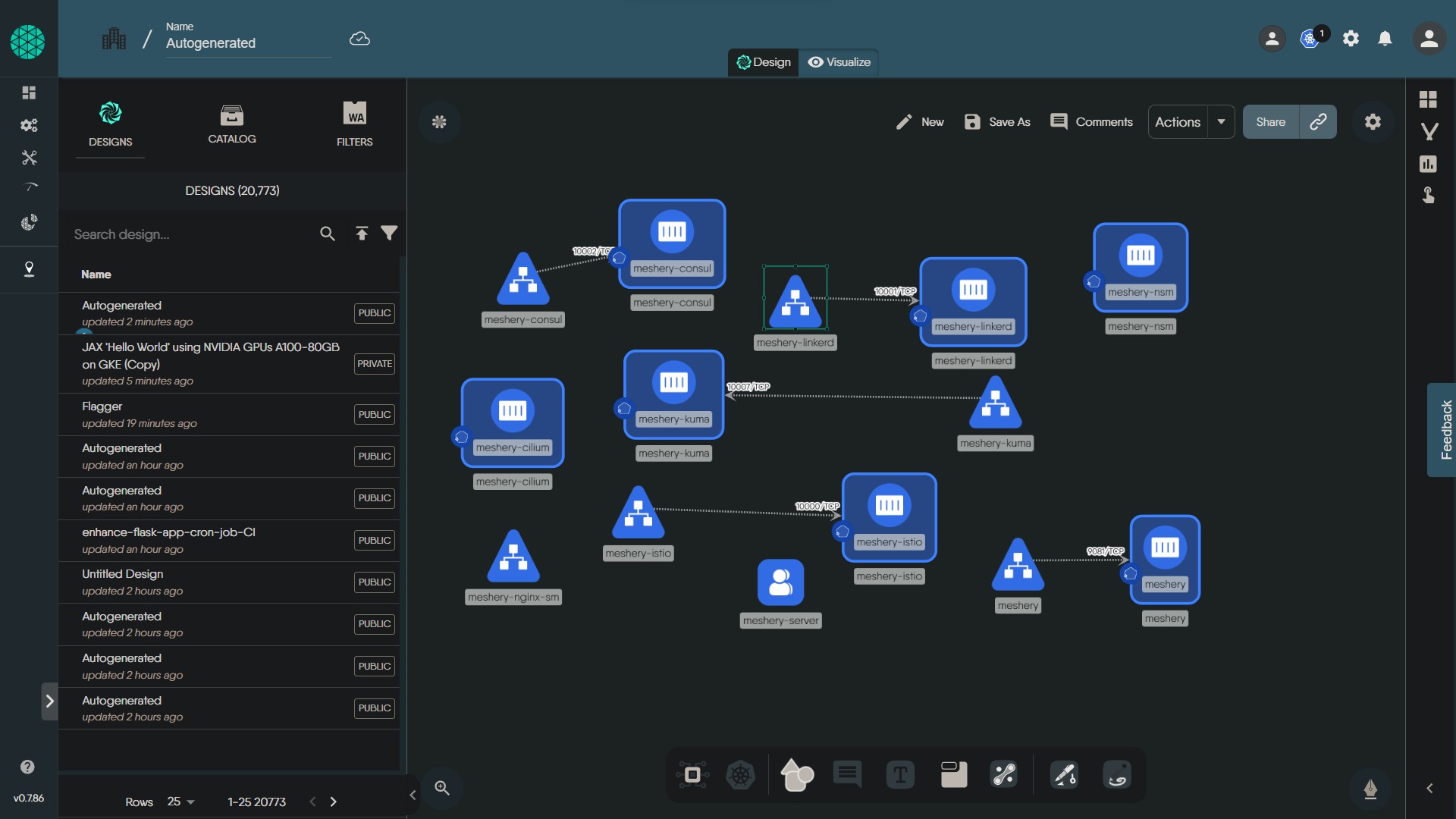Click the pen nib icon bottom right

[1370, 789]
